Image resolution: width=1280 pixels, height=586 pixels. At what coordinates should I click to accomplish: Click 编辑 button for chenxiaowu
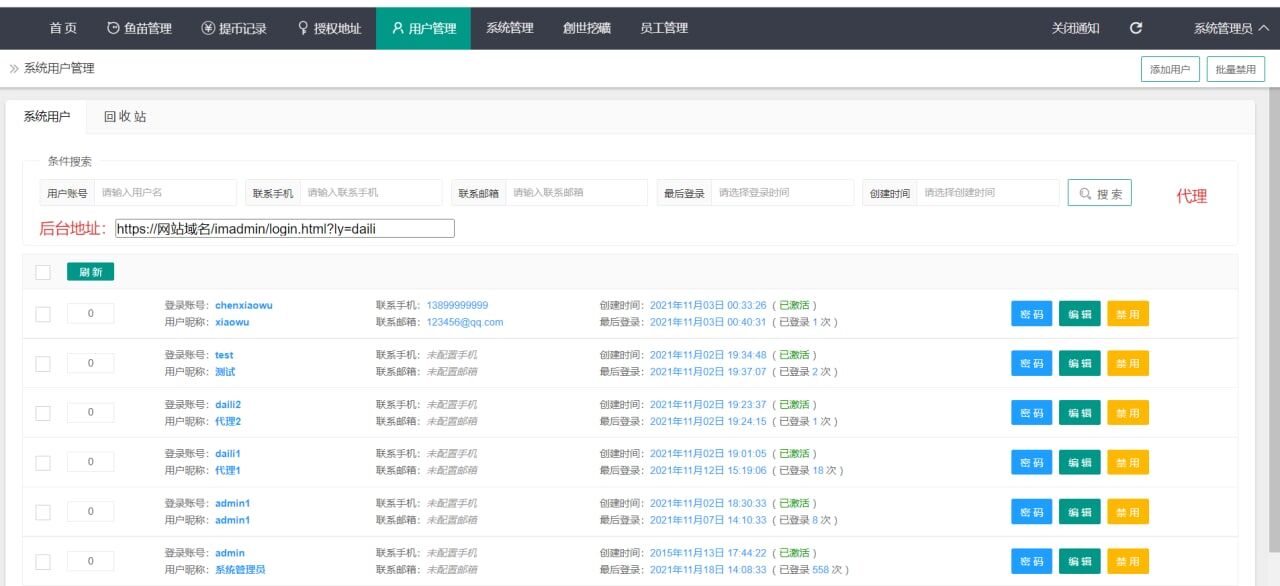tap(1080, 314)
